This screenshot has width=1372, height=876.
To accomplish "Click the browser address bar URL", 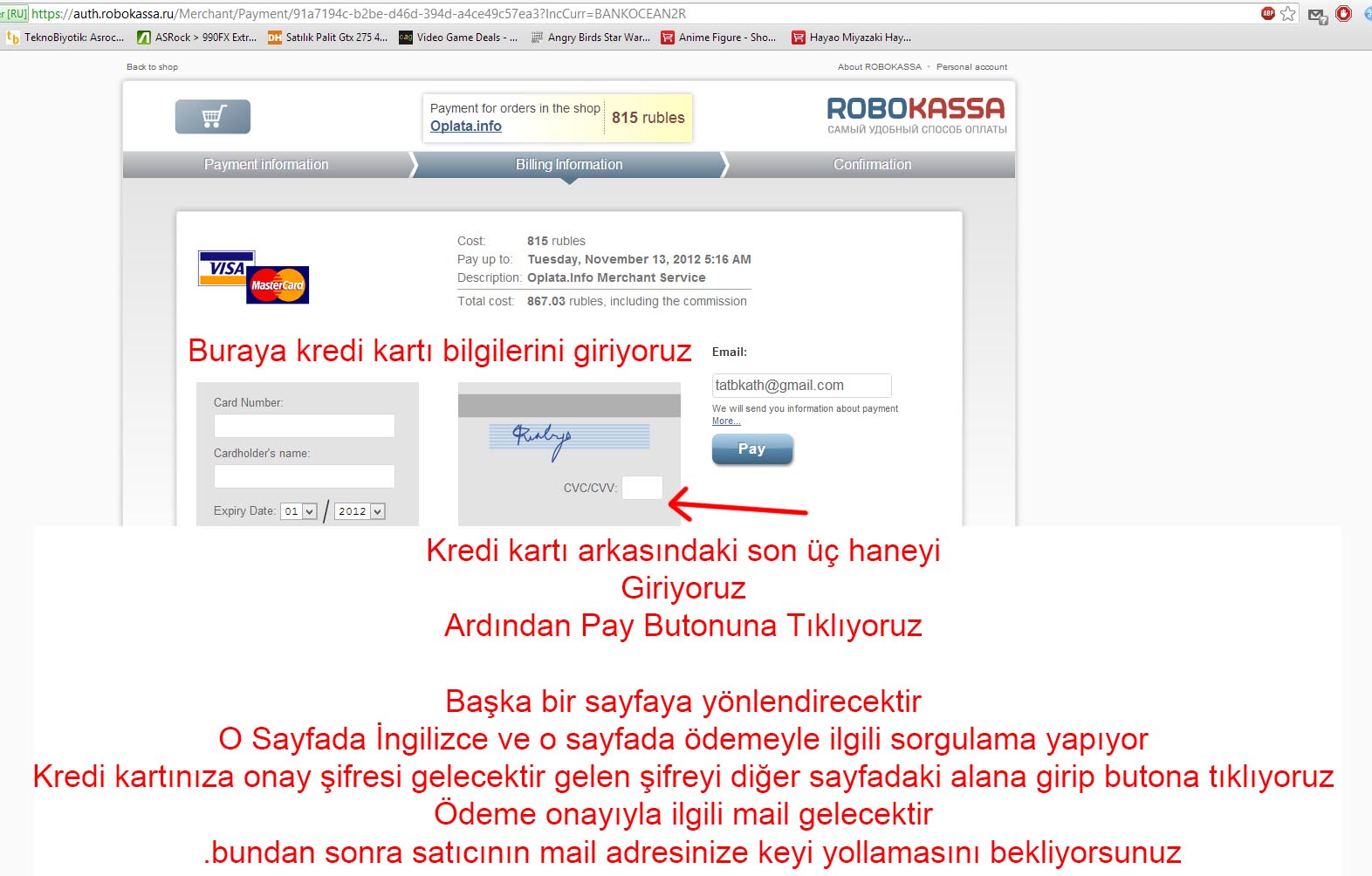I will 359,14.
